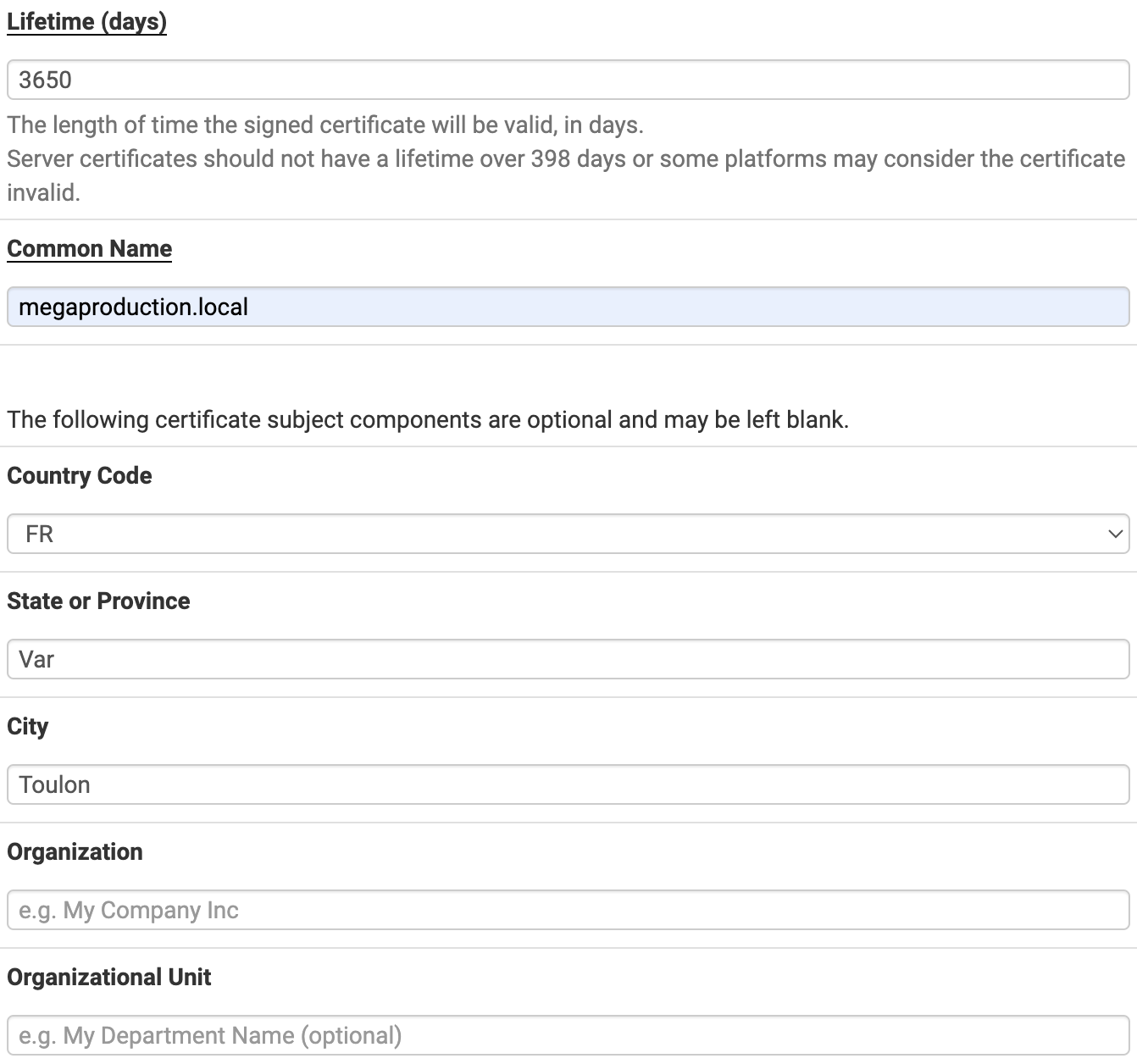Click the certificate validity length help text
Image resolution: width=1137 pixels, height=1064 pixels.
[x=325, y=125]
